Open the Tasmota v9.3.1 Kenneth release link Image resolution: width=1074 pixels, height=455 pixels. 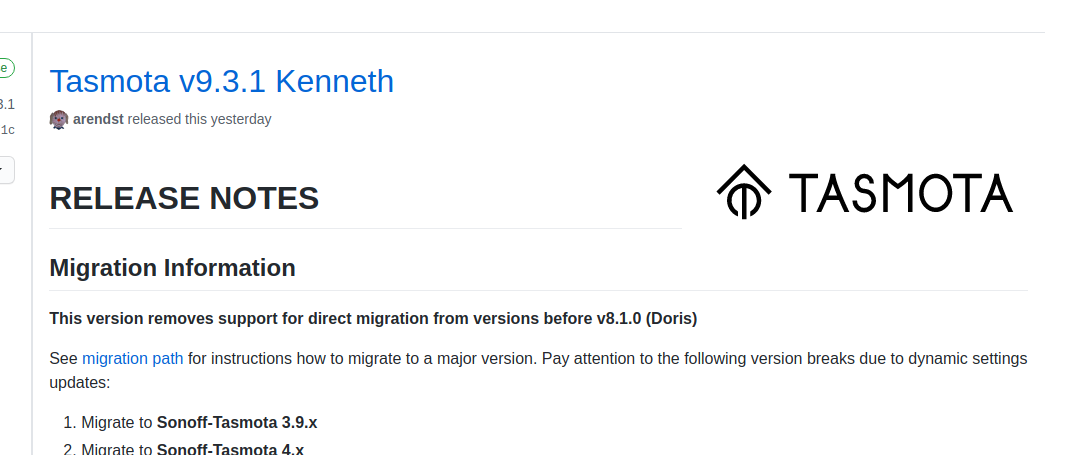221,81
